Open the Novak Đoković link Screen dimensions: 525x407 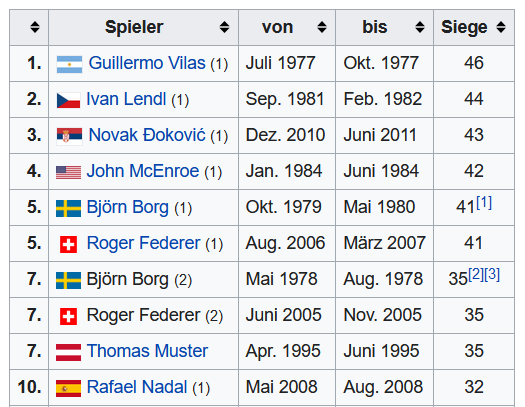(x=147, y=135)
